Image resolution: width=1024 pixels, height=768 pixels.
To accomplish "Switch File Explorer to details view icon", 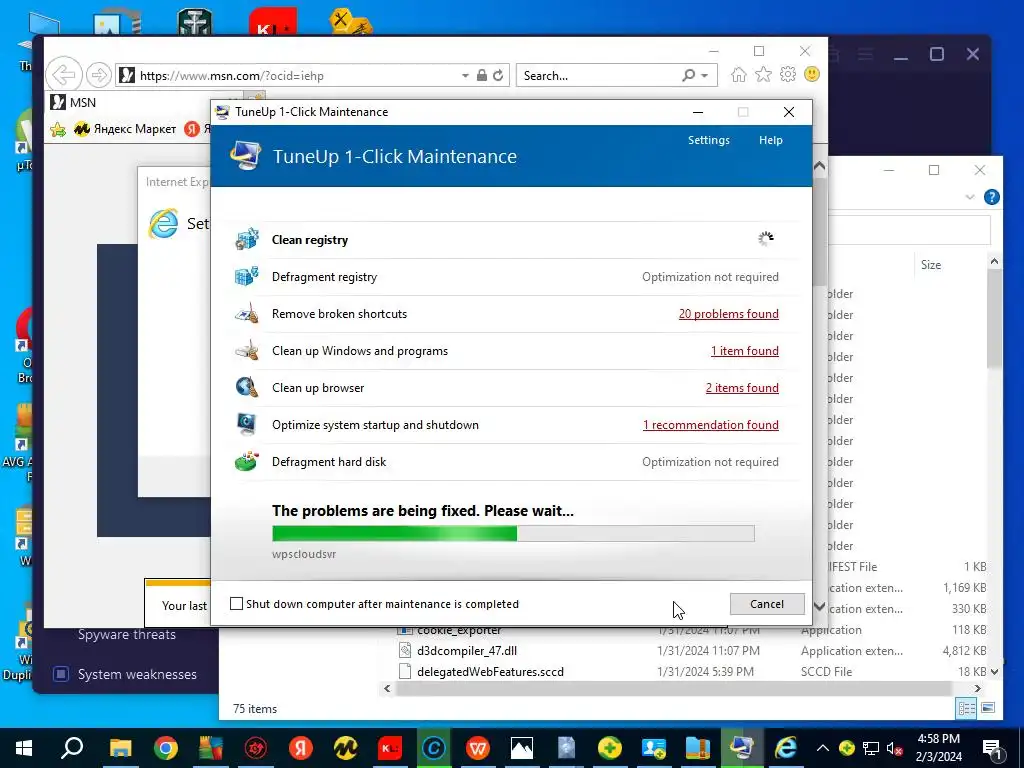I will 967,708.
